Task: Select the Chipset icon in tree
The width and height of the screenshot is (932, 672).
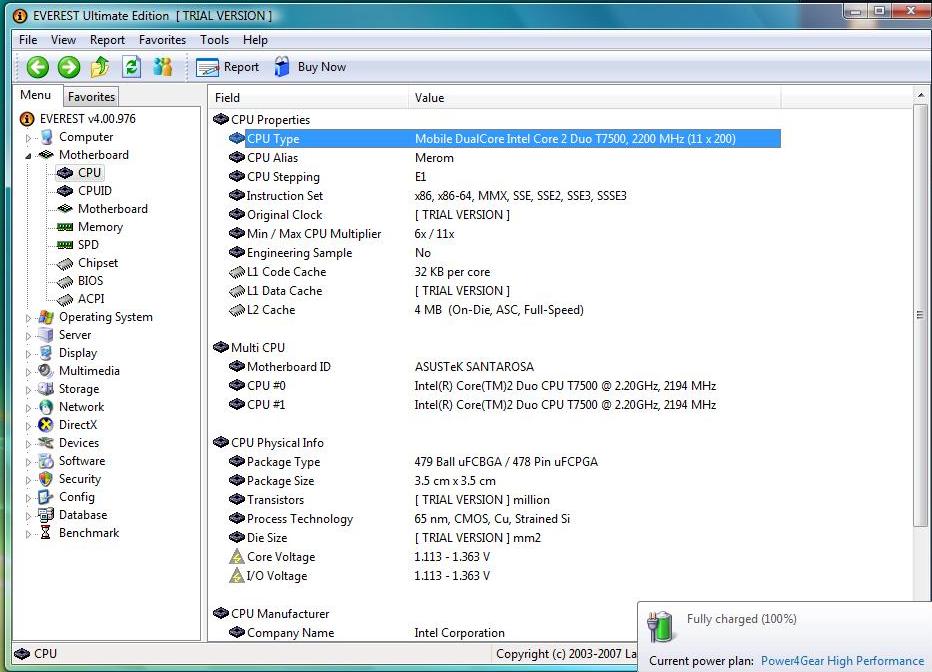Action: tap(65, 263)
